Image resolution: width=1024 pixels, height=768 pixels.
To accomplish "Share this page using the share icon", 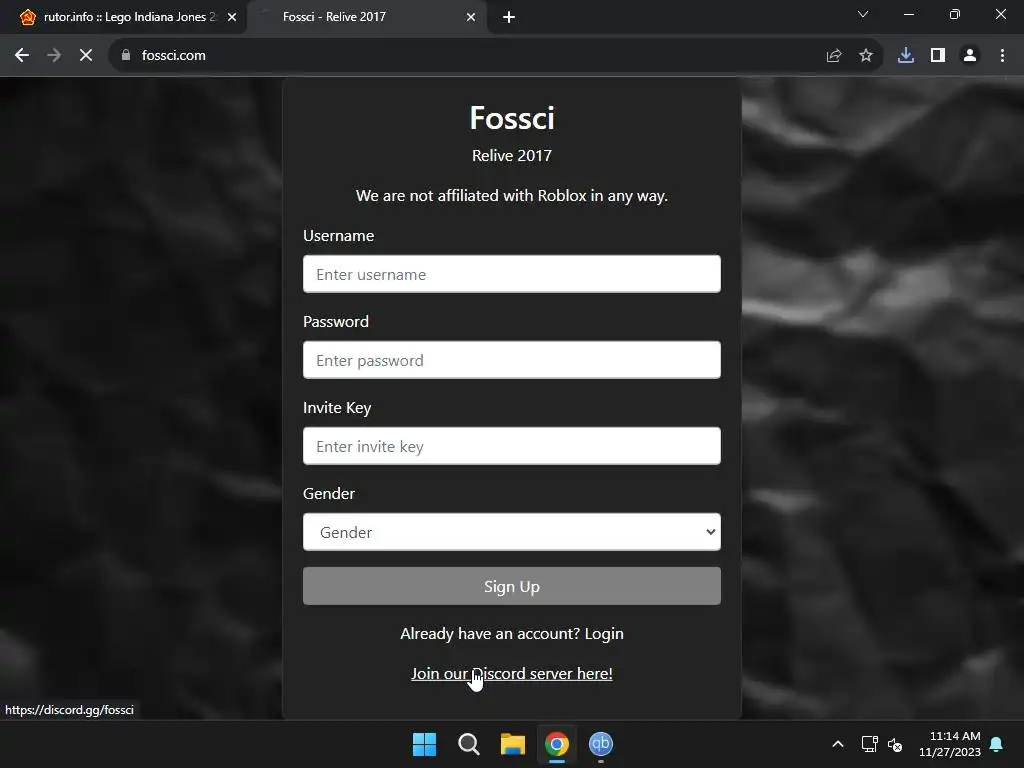I will [x=834, y=56].
